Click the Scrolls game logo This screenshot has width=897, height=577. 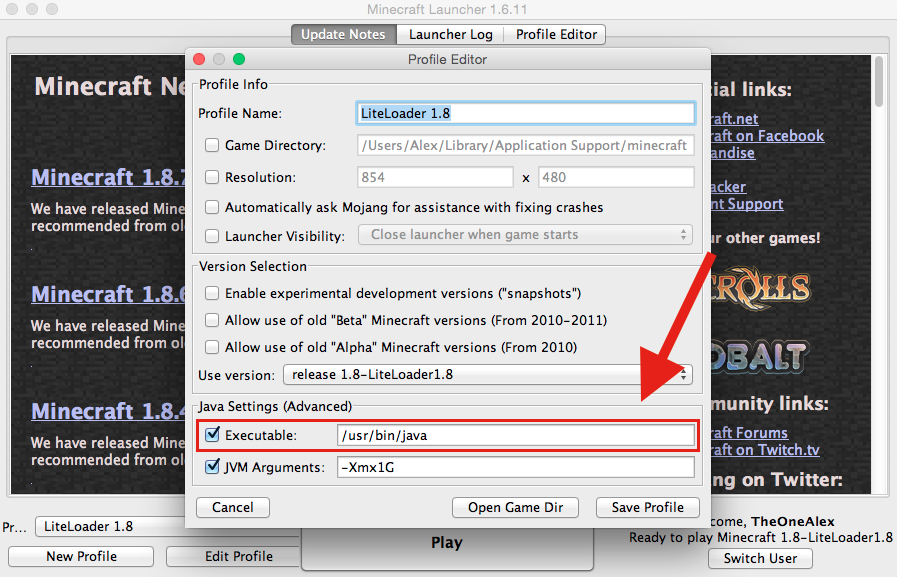[x=761, y=288]
